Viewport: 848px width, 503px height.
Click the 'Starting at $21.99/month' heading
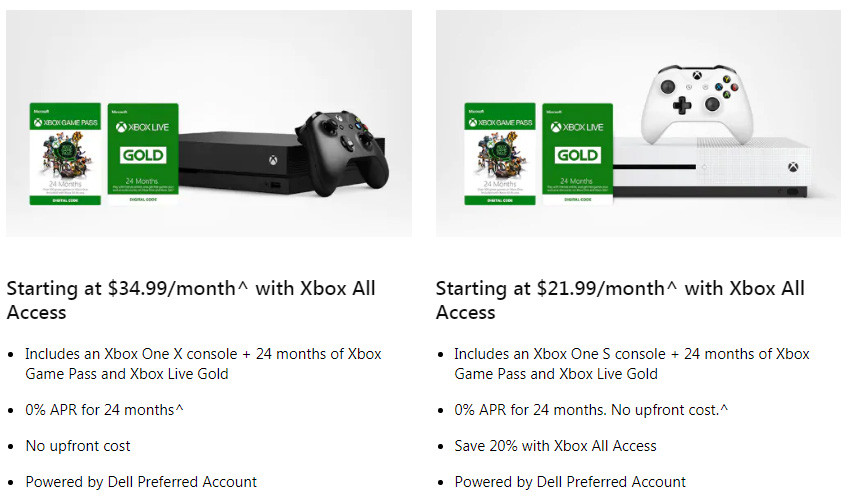[620, 300]
